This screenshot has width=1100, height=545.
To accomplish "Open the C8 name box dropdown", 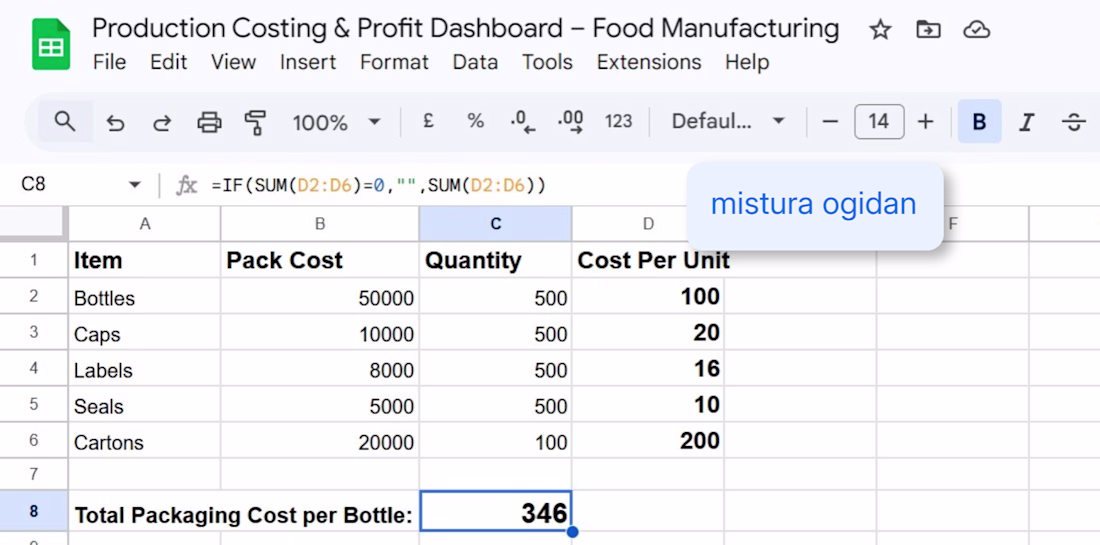I will tap(135, 185).
